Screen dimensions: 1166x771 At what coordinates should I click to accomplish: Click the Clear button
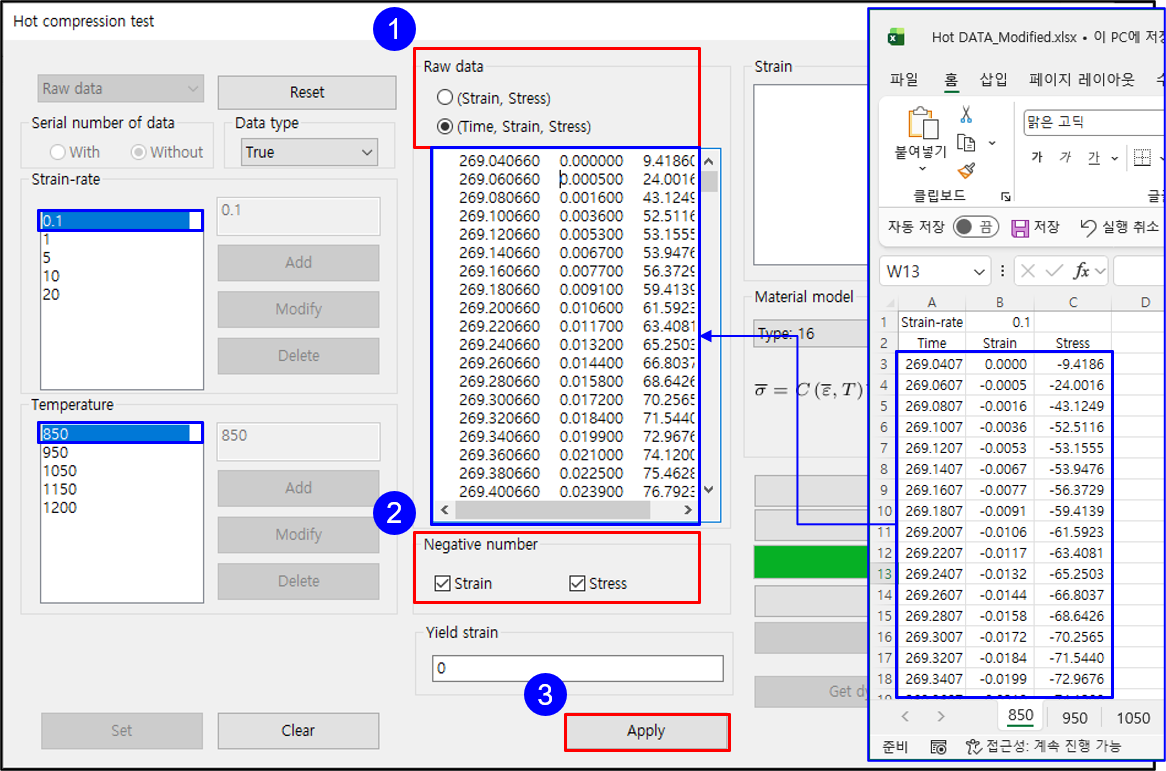[298, 731]
